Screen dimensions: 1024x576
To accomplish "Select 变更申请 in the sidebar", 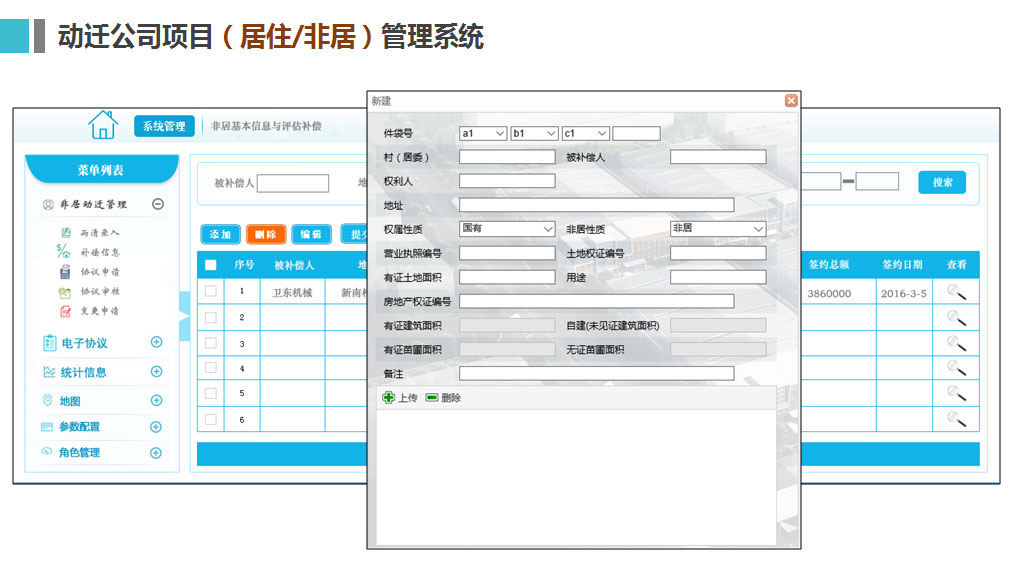I will click(99, 311).
